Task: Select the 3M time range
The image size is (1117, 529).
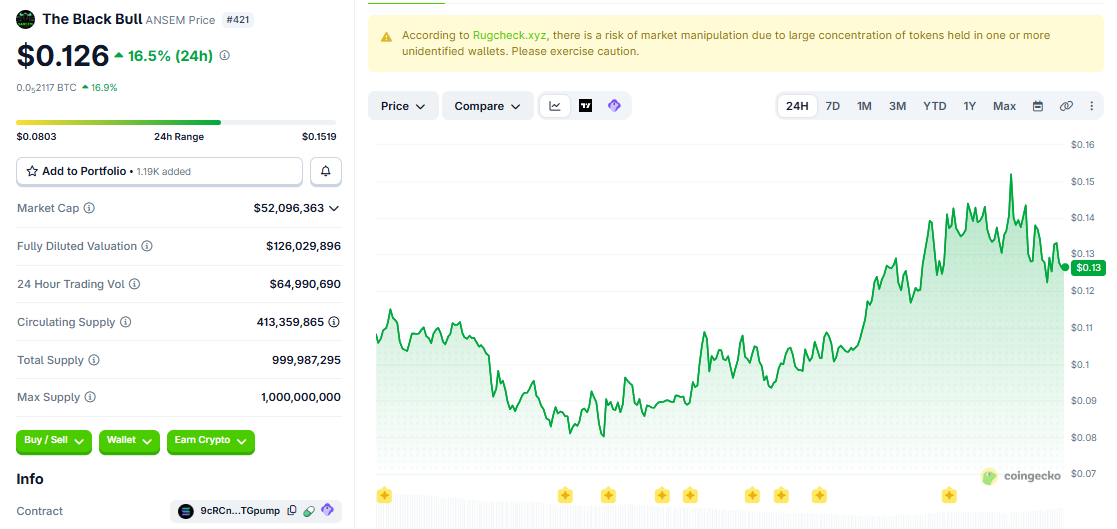Action: coord(898,106)
